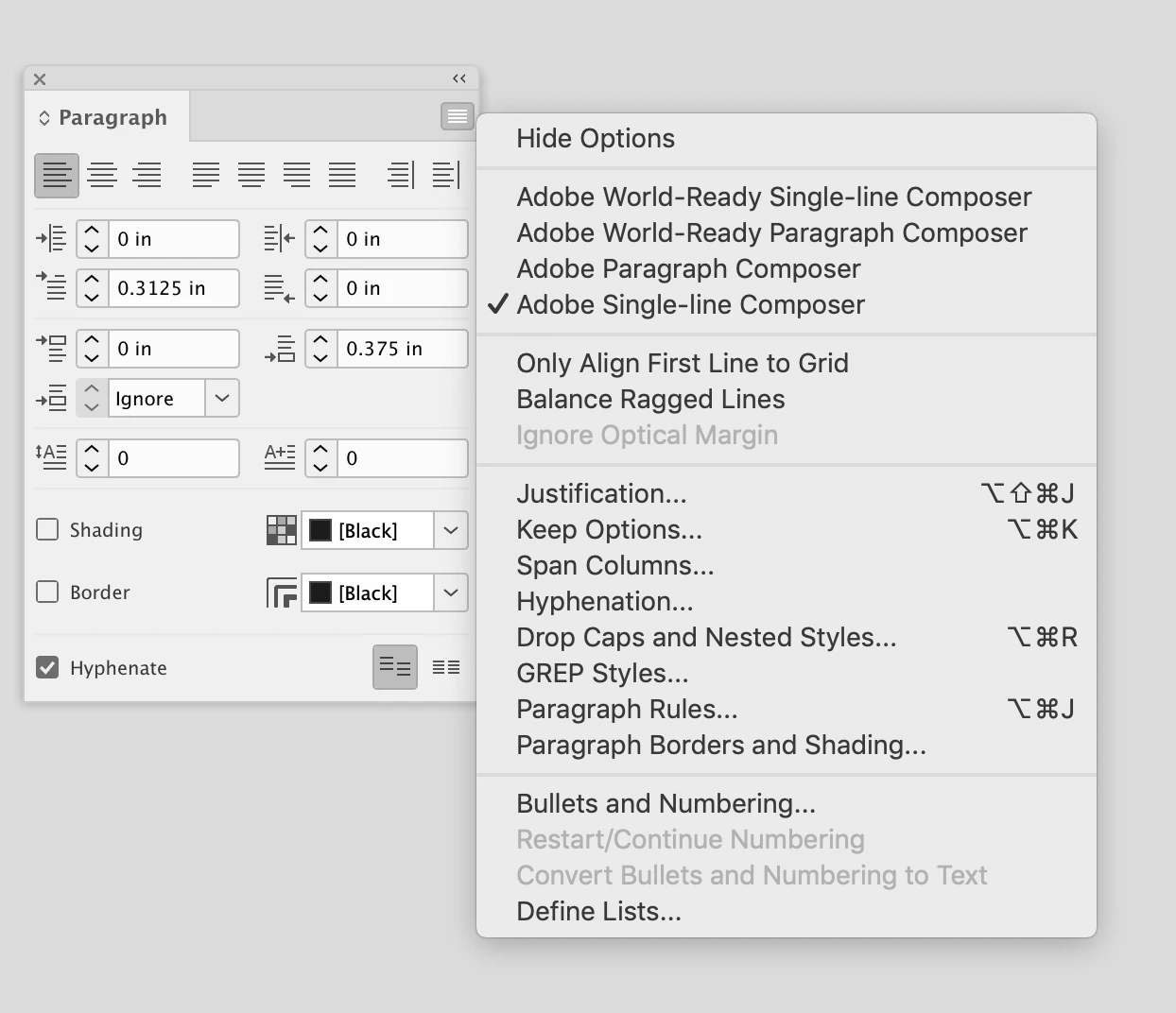Select Align towards spine icon
1176x1013 pixels.
click(401, 176)
